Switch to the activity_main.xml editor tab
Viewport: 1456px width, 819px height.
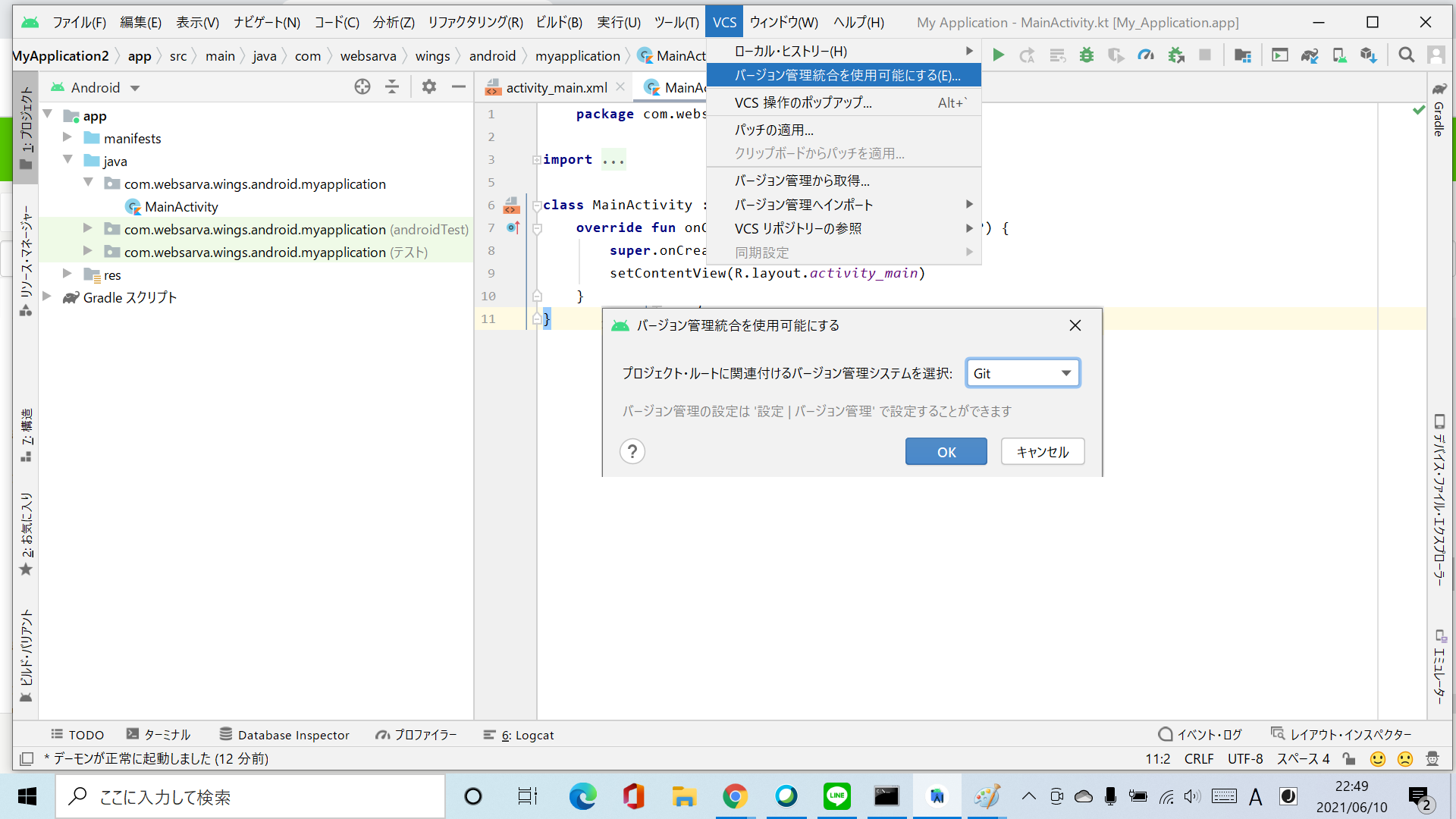[555, 88]
